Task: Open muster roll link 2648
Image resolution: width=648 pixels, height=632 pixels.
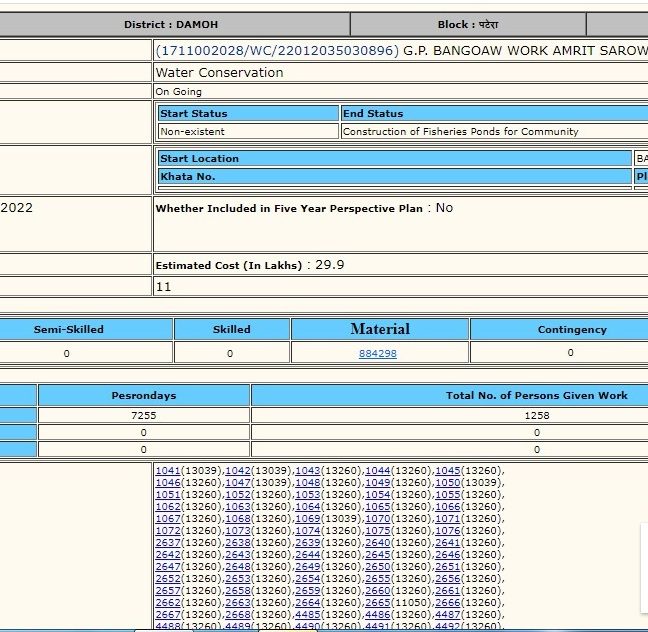Action: tap(238, 566)
